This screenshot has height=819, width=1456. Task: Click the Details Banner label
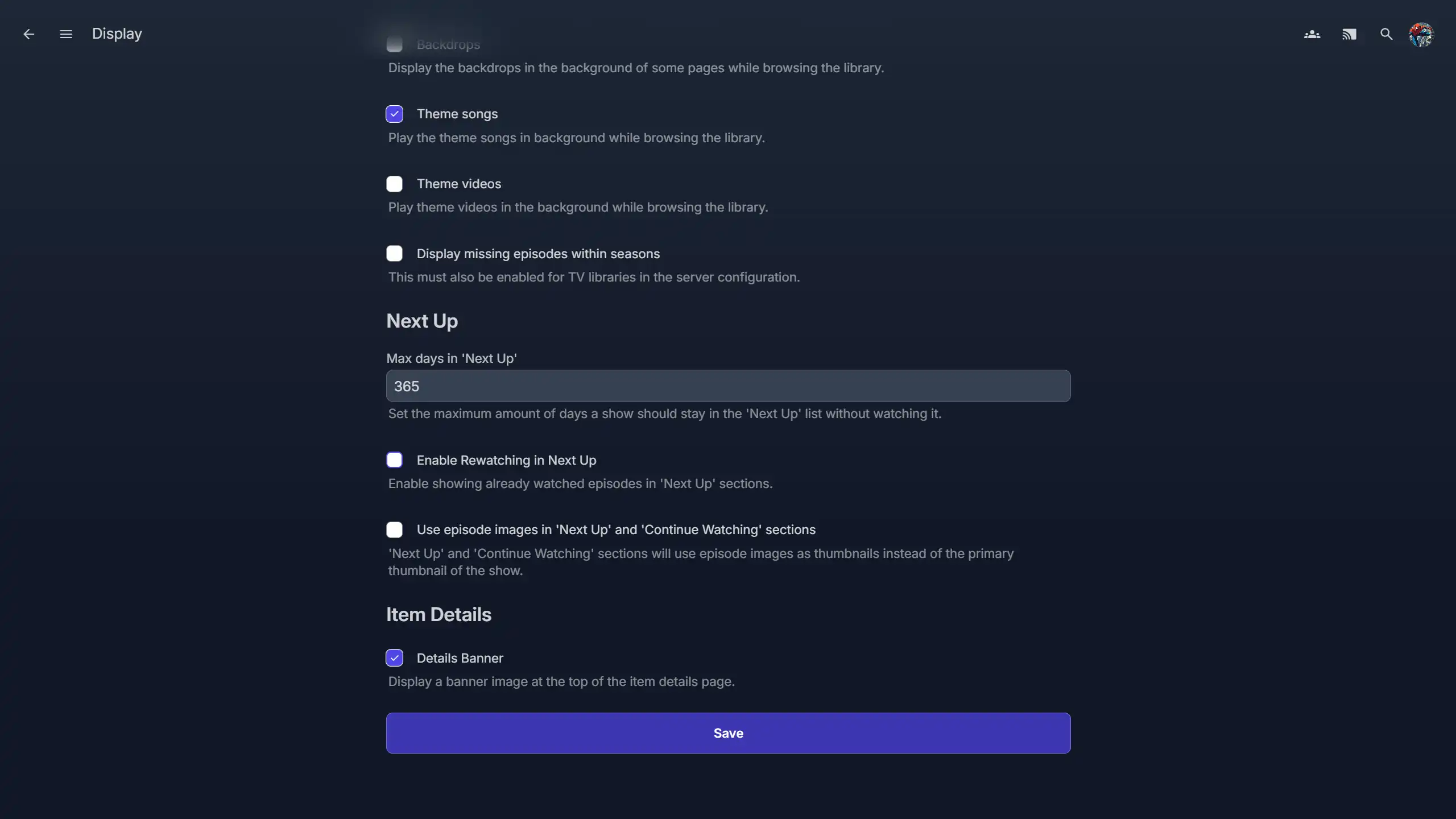pyautogui.click(x=460, y=658)
